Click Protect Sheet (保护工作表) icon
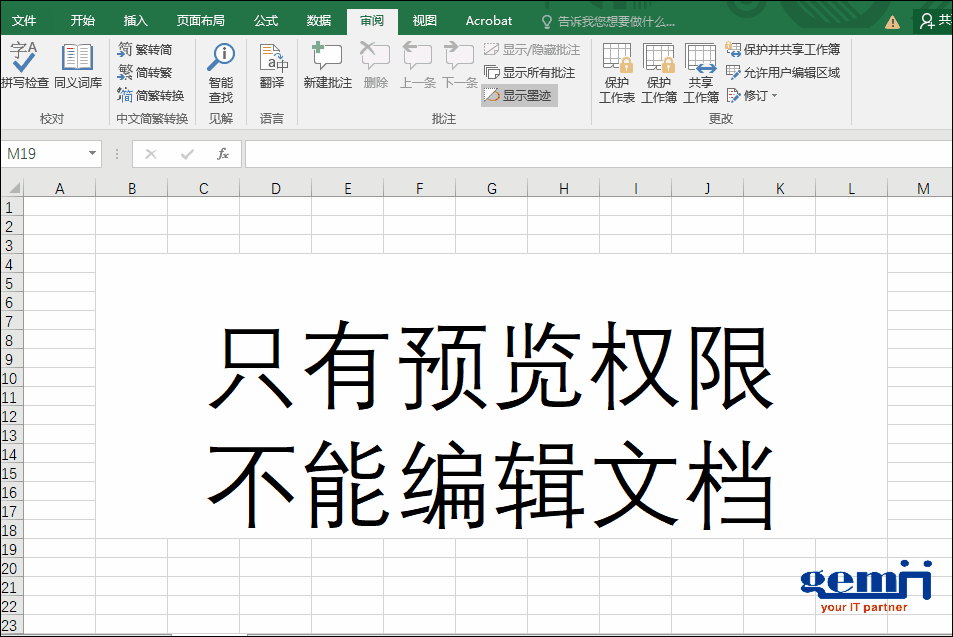Viewport: 953px width, 637px height. pyautogui.click(x=617, y=73)
